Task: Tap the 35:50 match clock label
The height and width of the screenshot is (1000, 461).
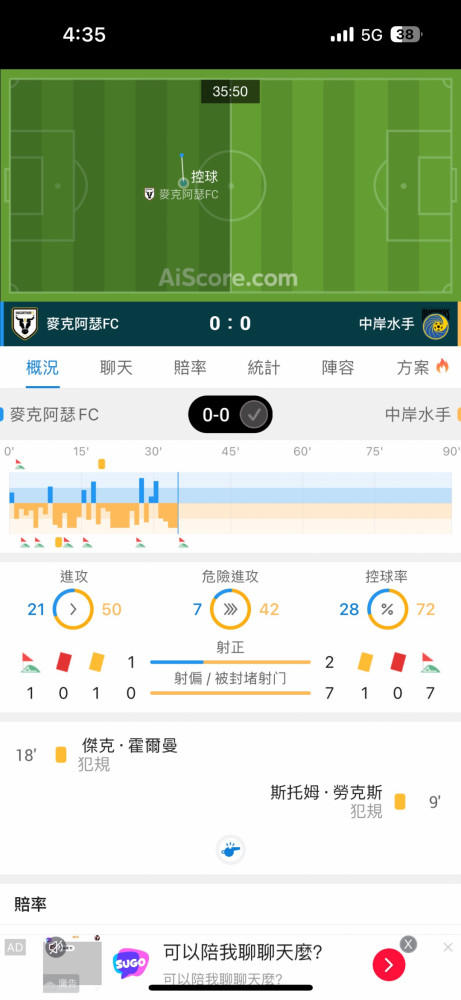Action: click(x=230, y=92)
